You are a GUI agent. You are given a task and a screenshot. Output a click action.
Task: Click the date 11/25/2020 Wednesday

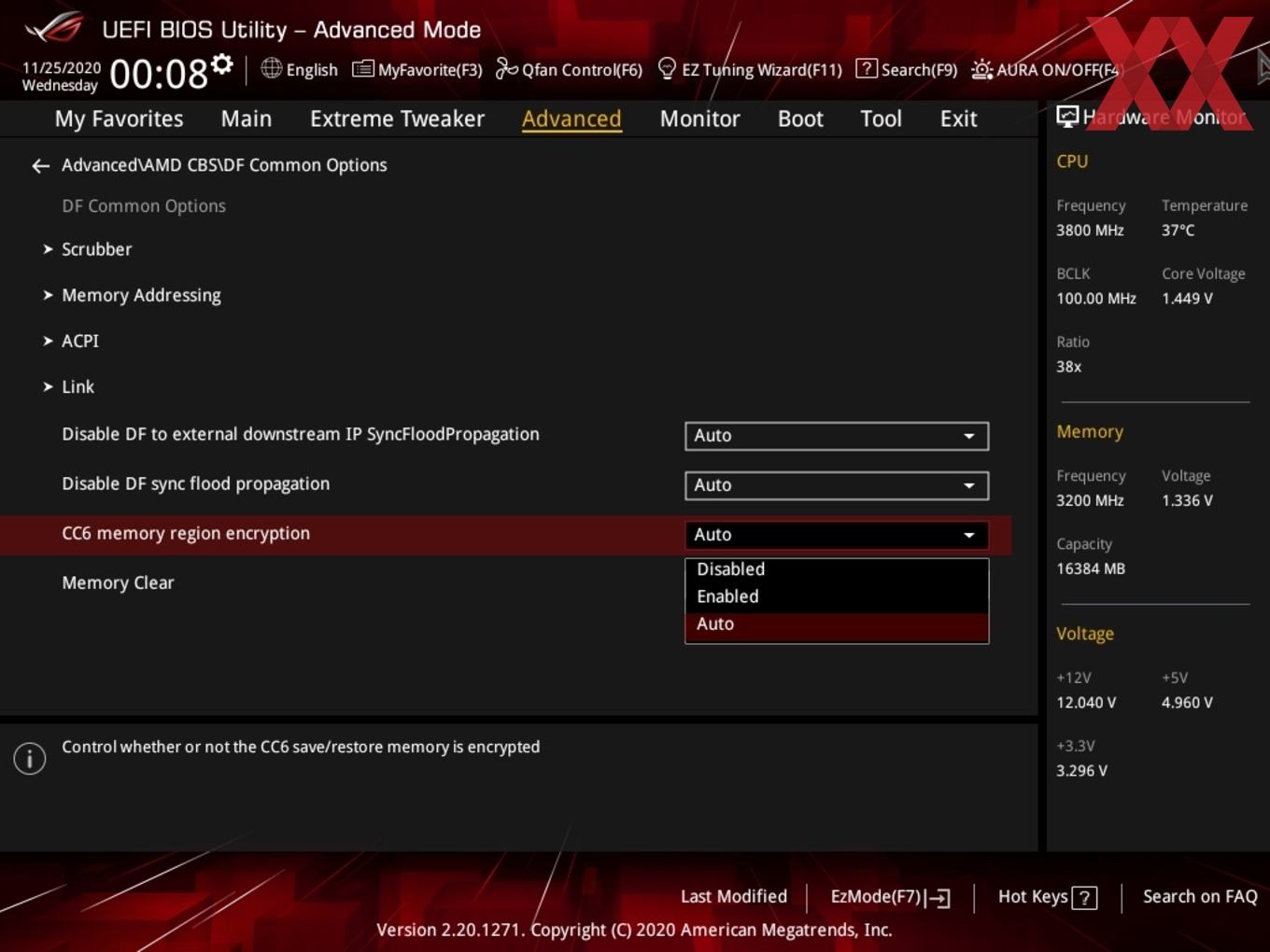coord(61,77)
